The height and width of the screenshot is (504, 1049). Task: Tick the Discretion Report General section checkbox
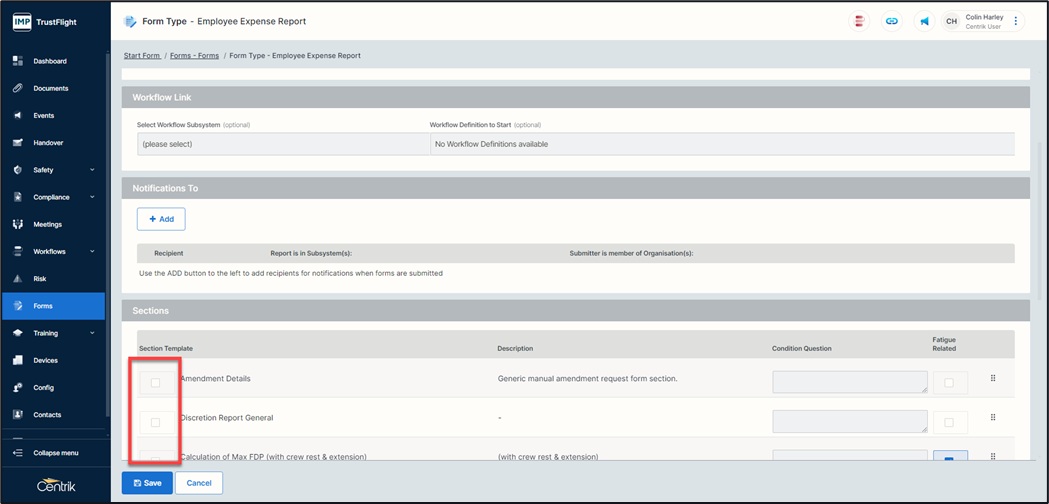(155, 422)
